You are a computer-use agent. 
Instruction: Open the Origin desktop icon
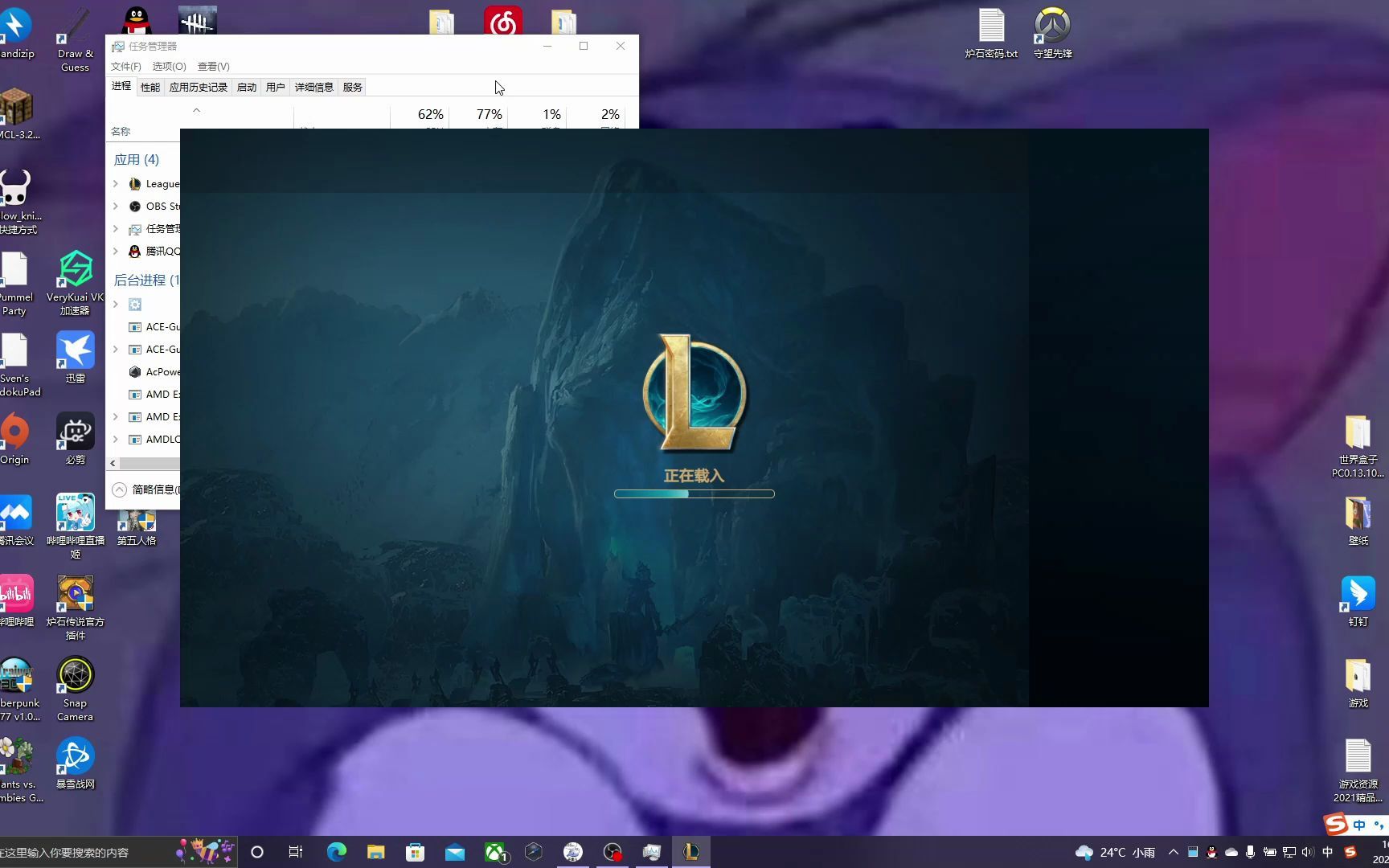click(14, 439)
